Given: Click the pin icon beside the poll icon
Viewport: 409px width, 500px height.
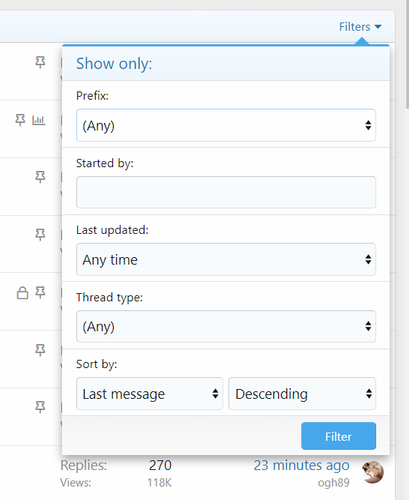Looking at the screenshot, I should [20, 120].
